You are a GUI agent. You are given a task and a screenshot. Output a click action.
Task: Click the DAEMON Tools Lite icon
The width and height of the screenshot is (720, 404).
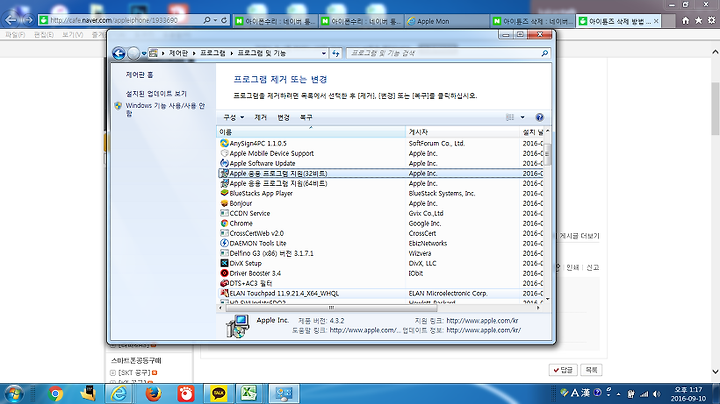coord(224,243)
